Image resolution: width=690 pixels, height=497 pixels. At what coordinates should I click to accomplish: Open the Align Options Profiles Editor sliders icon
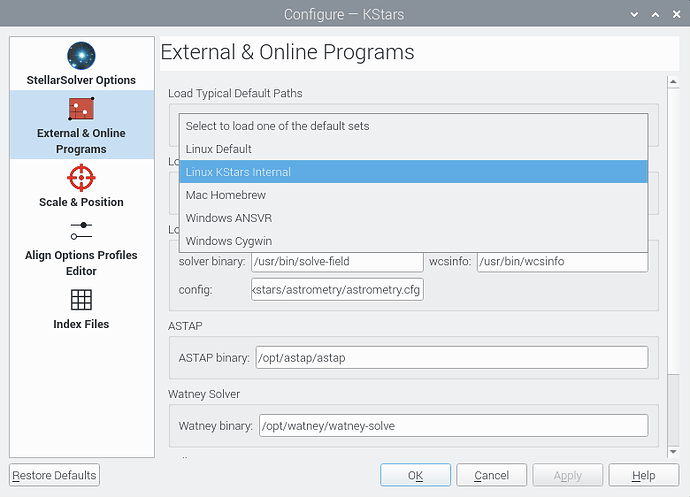click(x=81, y=231)
